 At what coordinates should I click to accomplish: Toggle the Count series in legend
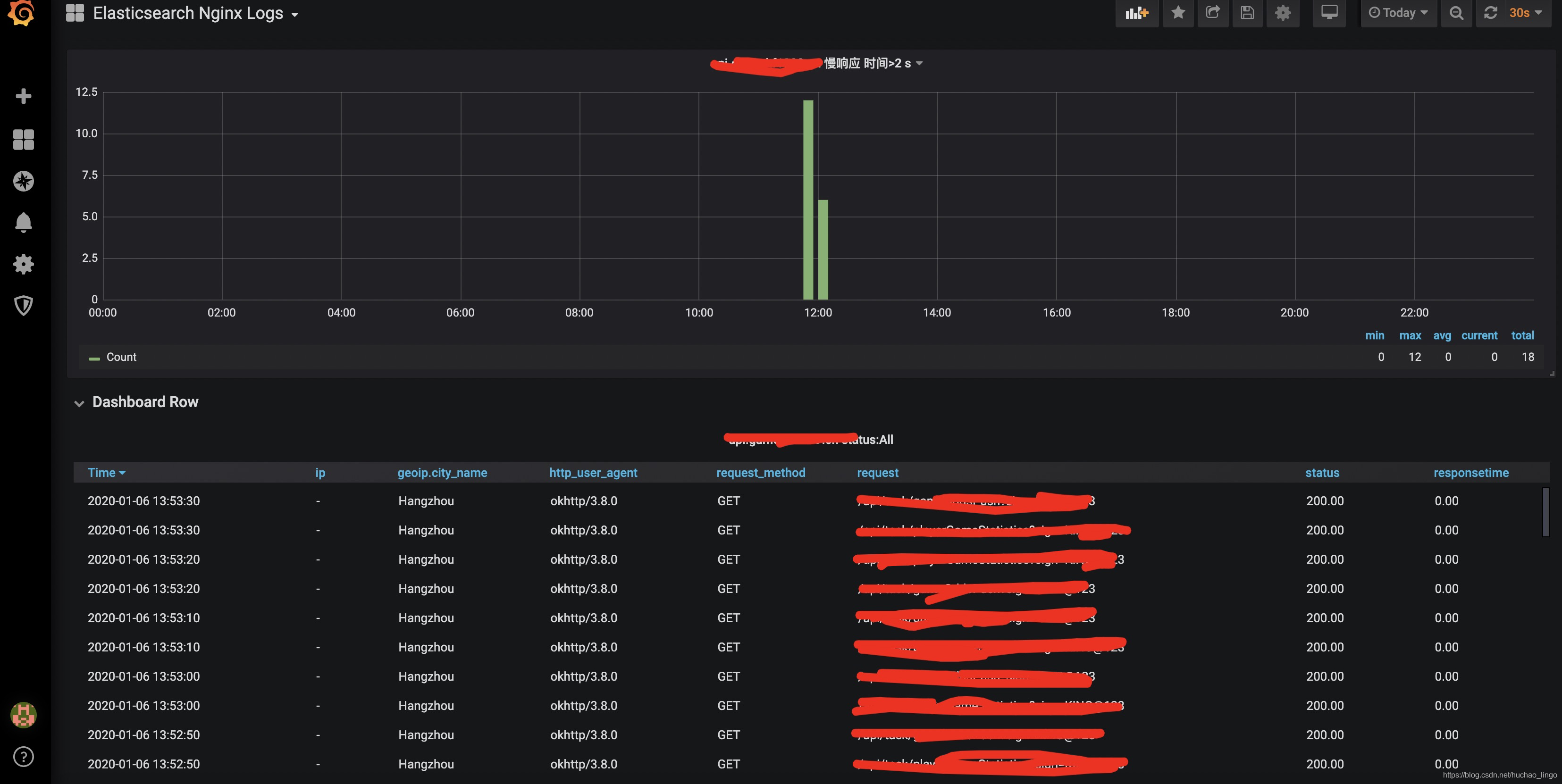click(x=121, y=357)
